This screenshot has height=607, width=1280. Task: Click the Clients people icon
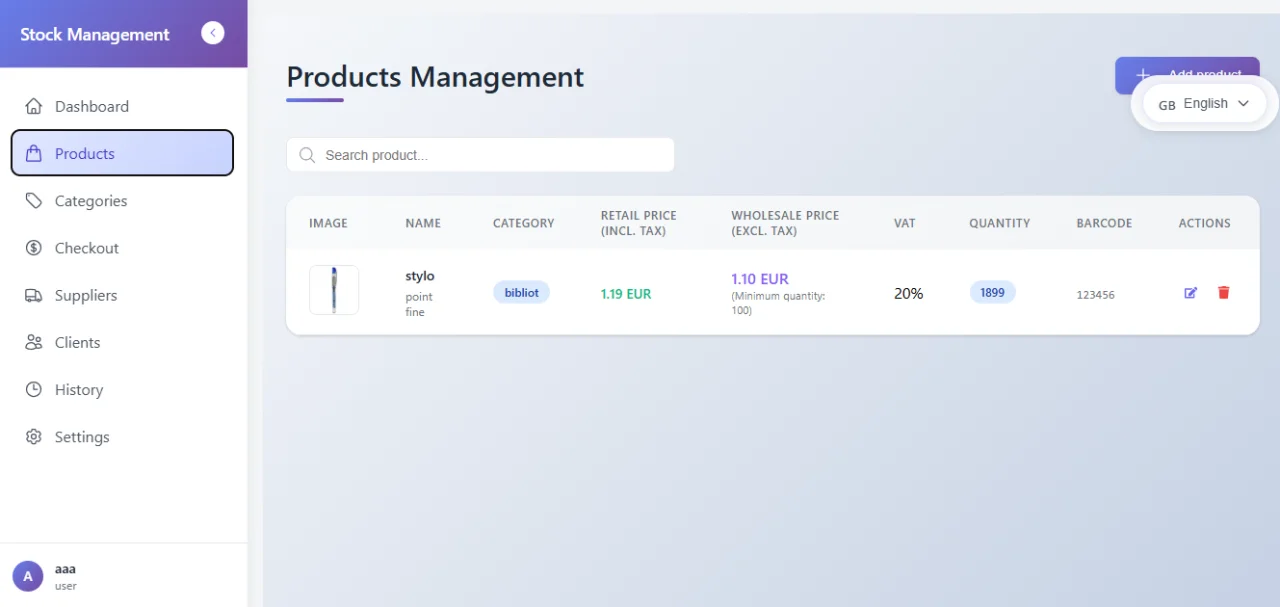[34, 342]
